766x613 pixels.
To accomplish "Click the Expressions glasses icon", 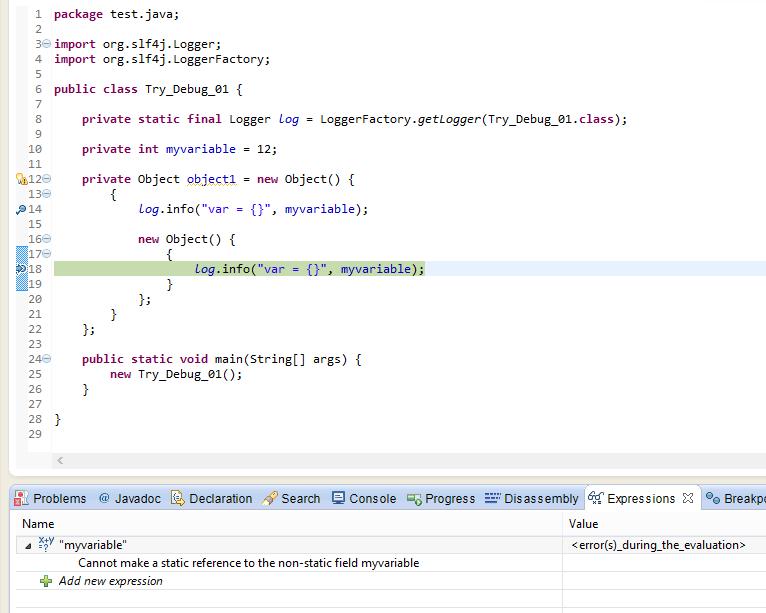I will pyautogui.click(x=596, y=498).
